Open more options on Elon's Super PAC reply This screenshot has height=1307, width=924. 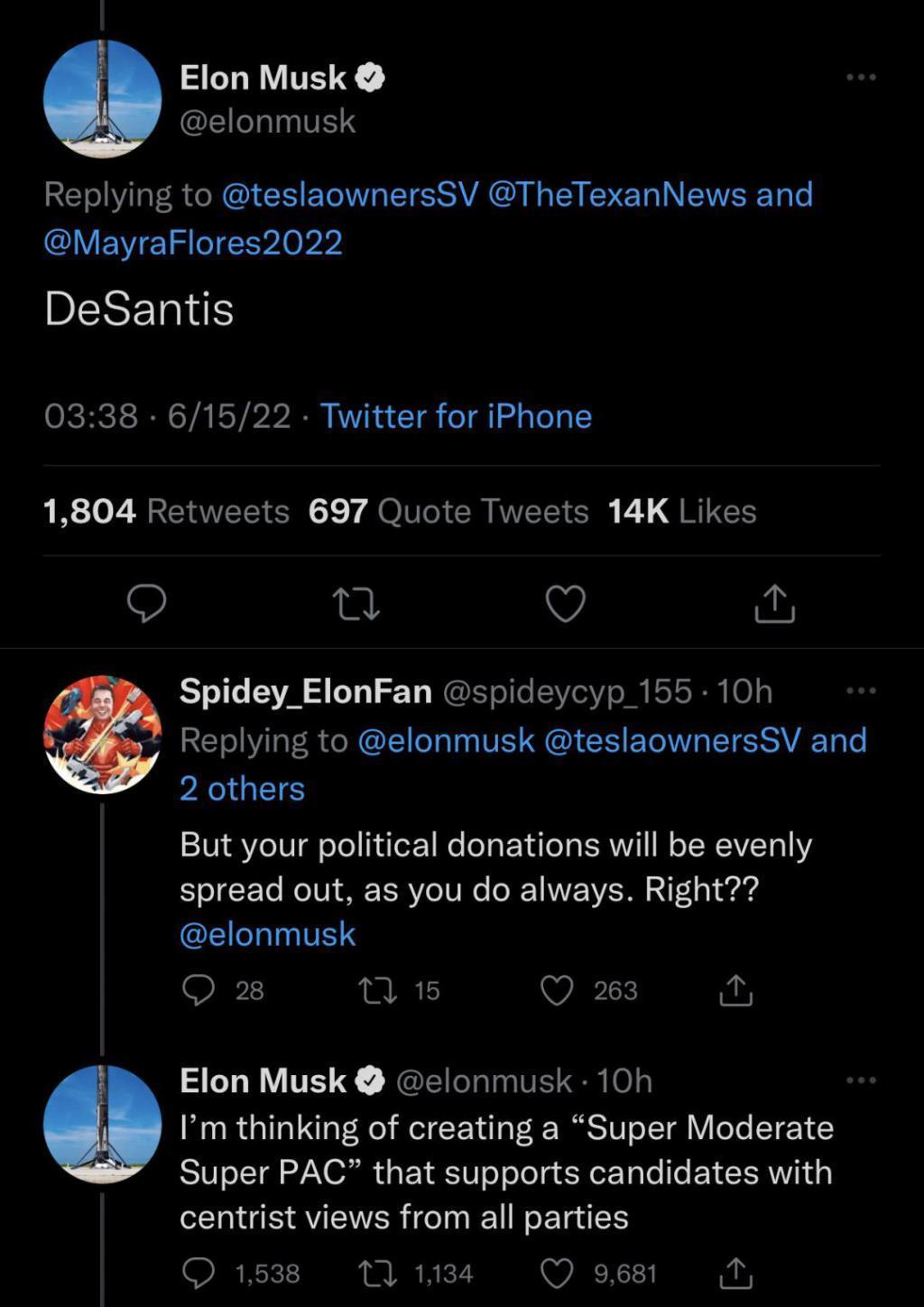coord(861,1080)
